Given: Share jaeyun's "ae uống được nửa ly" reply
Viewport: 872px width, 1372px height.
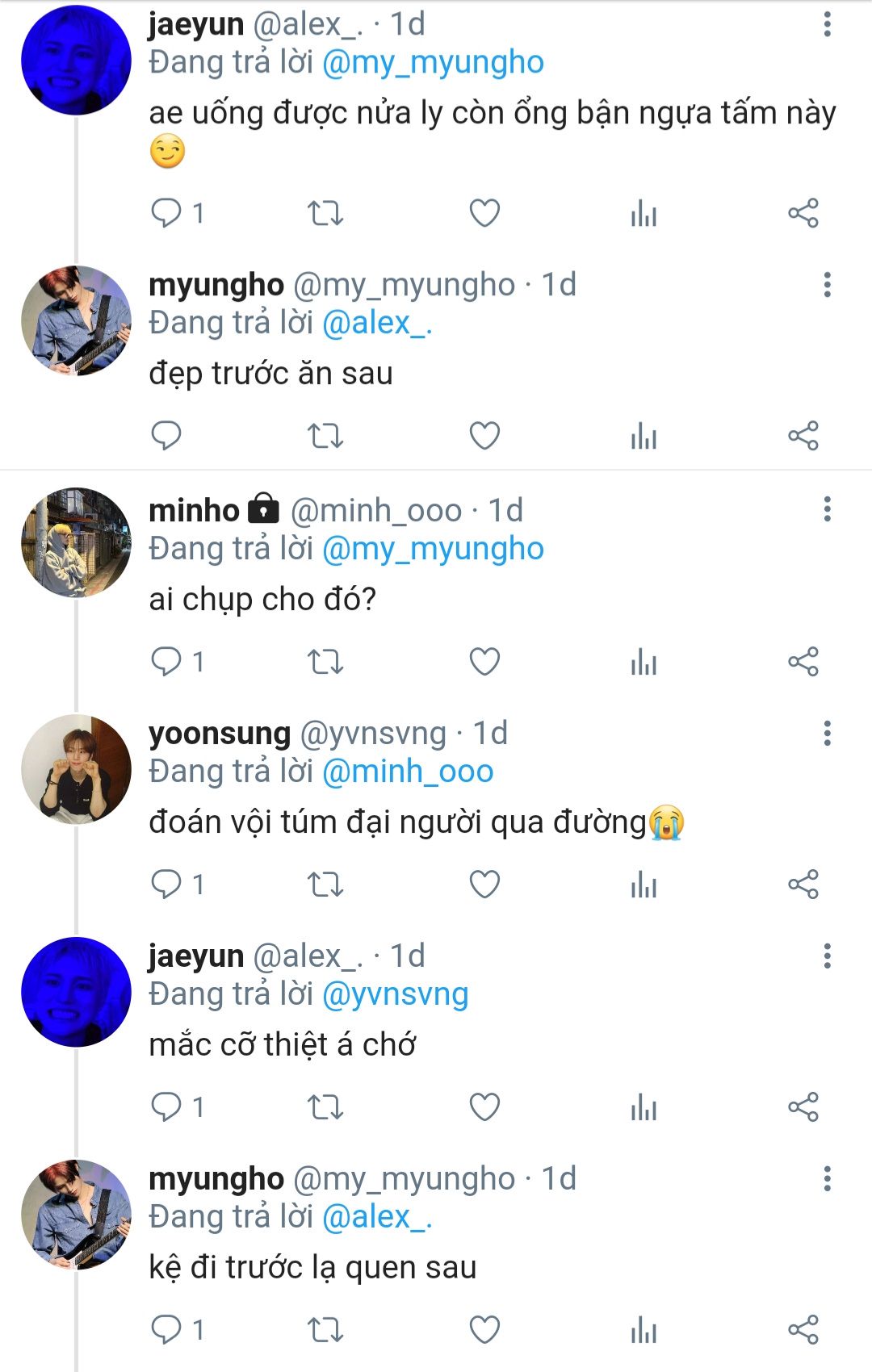Looking at the screenshot, I should coord(803,213).
